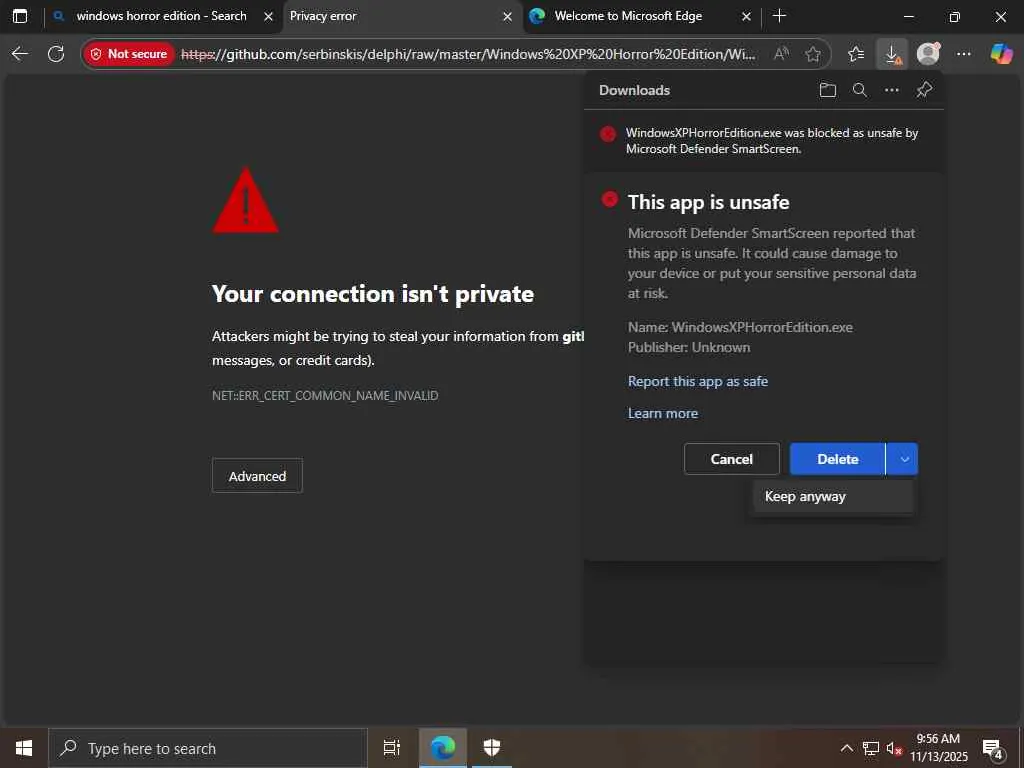
Task: Switch to Welcome to Microsoft Edge tab
Action: point(641,16)
